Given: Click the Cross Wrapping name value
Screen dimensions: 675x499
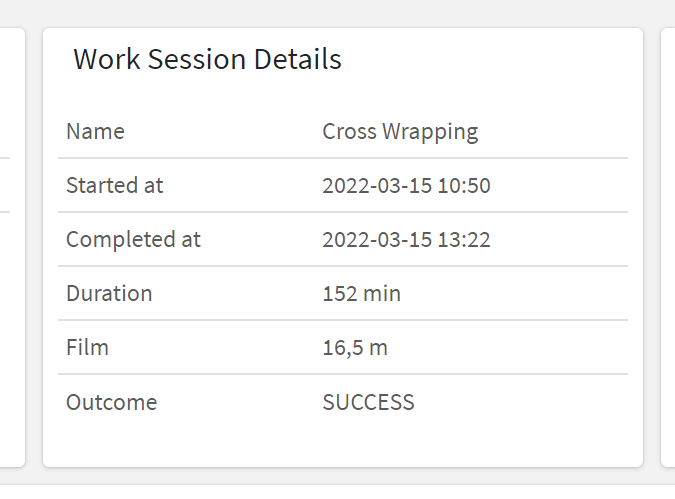Looking at the screenshot, I should (400, 132).
